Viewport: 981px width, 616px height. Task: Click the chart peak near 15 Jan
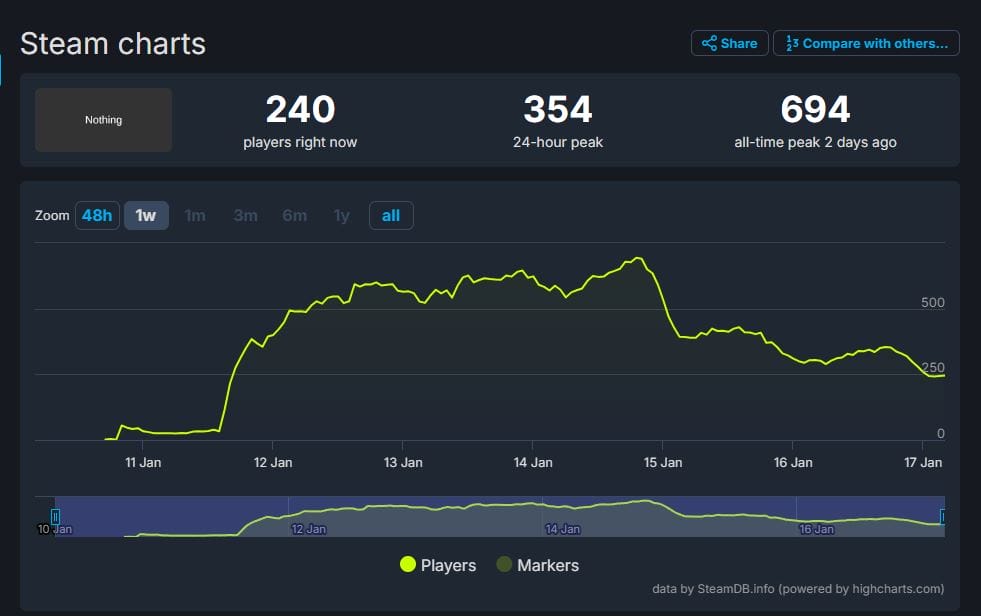[x=638, y=258]
